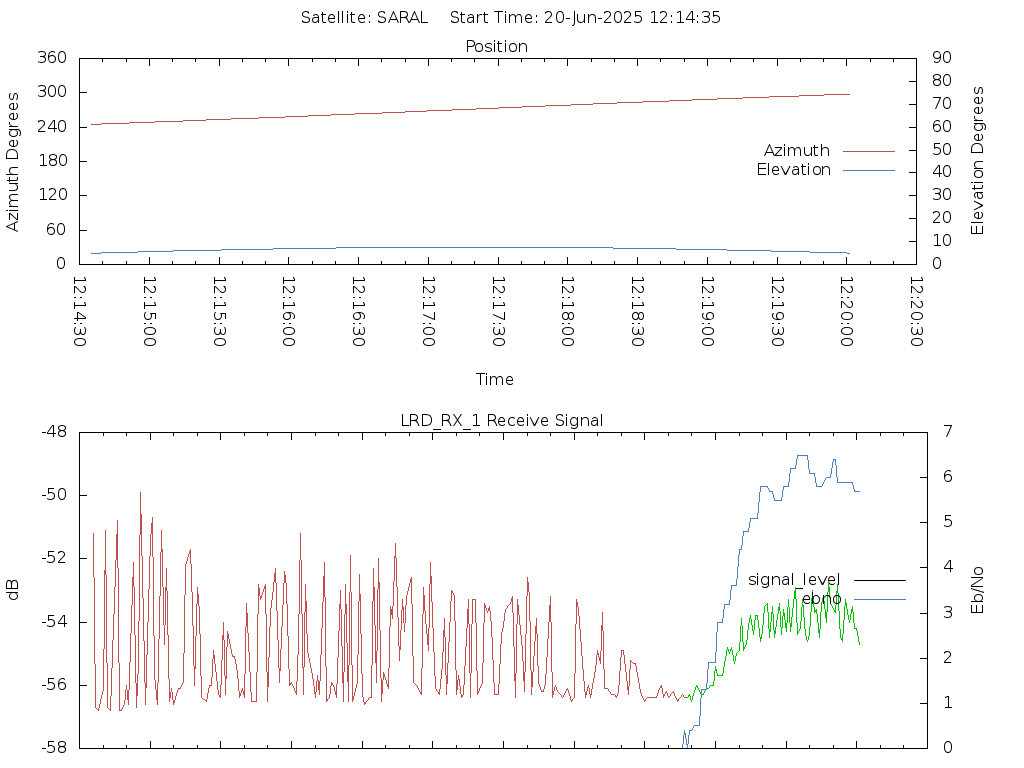Screen dimensions: 1024x768
Task: Click the 12:20:00 time tick label
Action: pyautogui.click(x=846, y=312)
